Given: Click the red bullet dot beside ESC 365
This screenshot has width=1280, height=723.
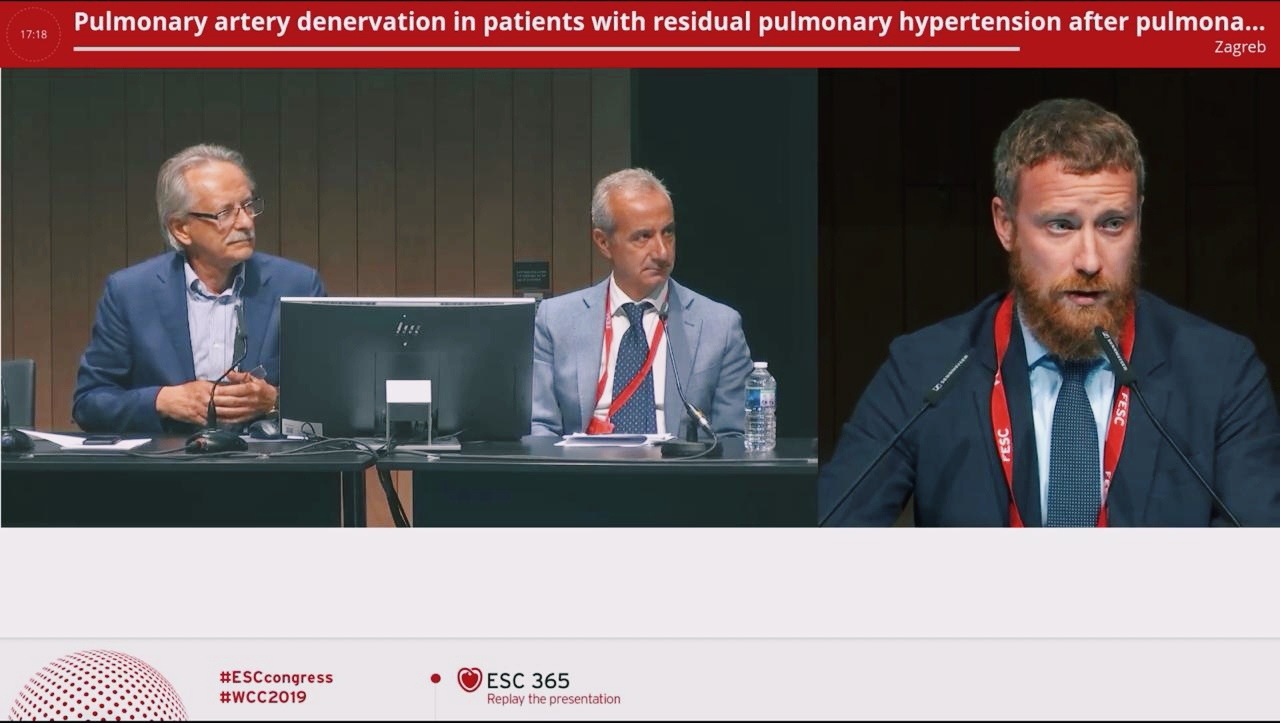Looking at the screenshot, I should point(435,678).
